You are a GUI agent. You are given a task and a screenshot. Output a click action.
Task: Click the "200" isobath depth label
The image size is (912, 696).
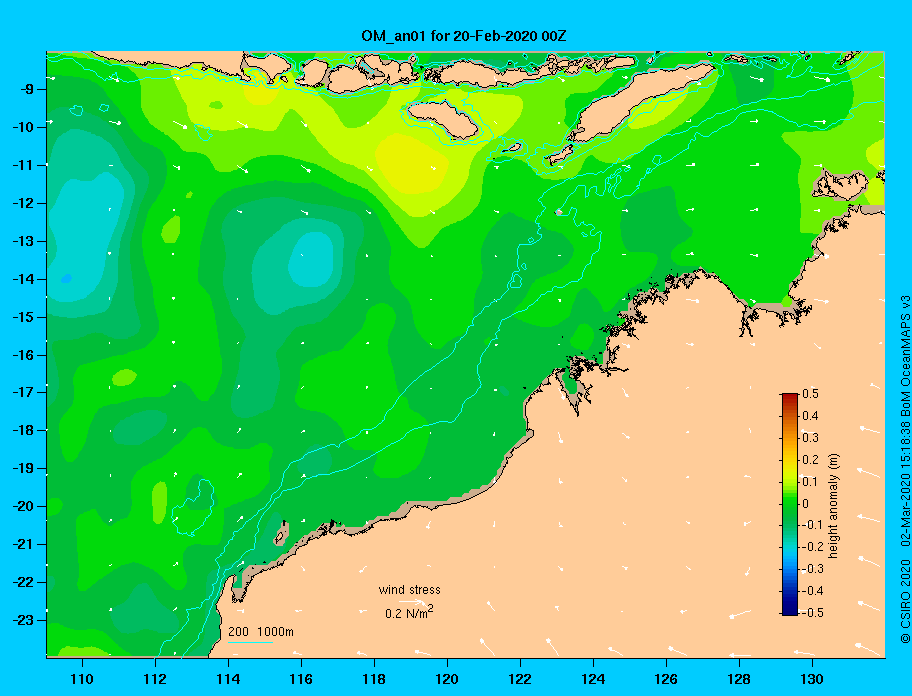pyautogui.click(x=238, y=632)
